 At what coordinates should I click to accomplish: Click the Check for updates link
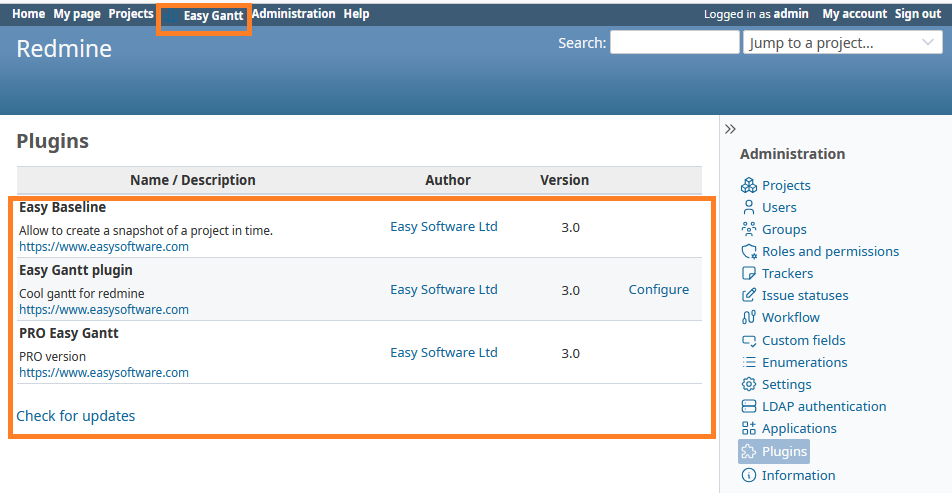(x=76, y=416)
